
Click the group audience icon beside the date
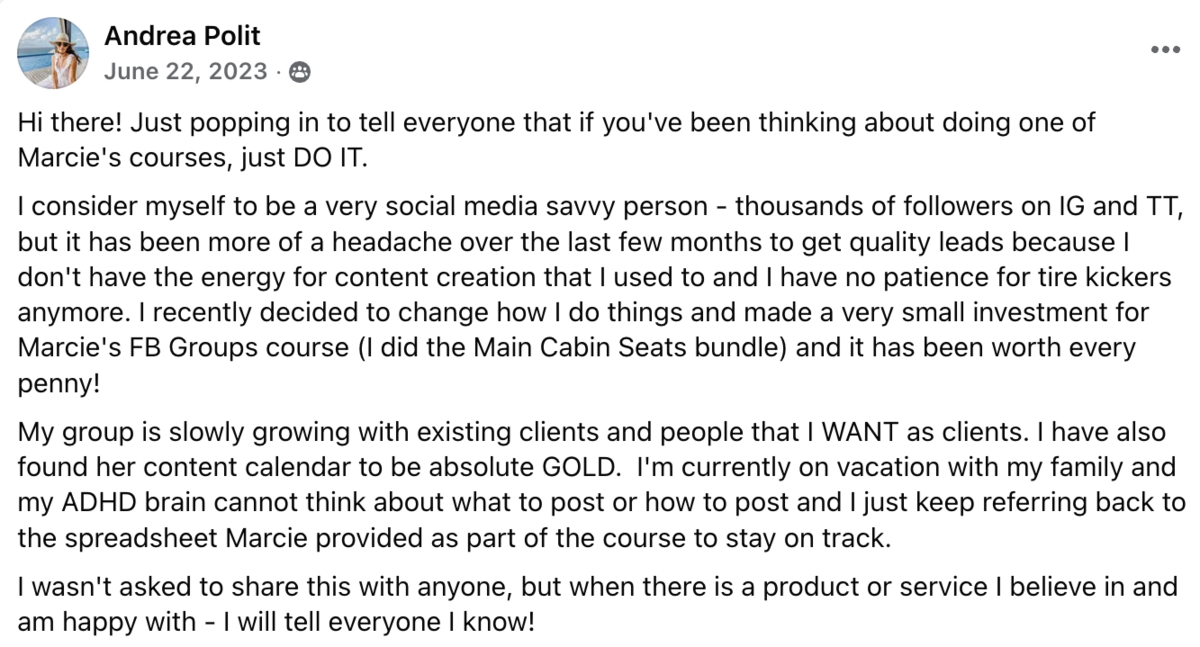(x=299, y=72)
